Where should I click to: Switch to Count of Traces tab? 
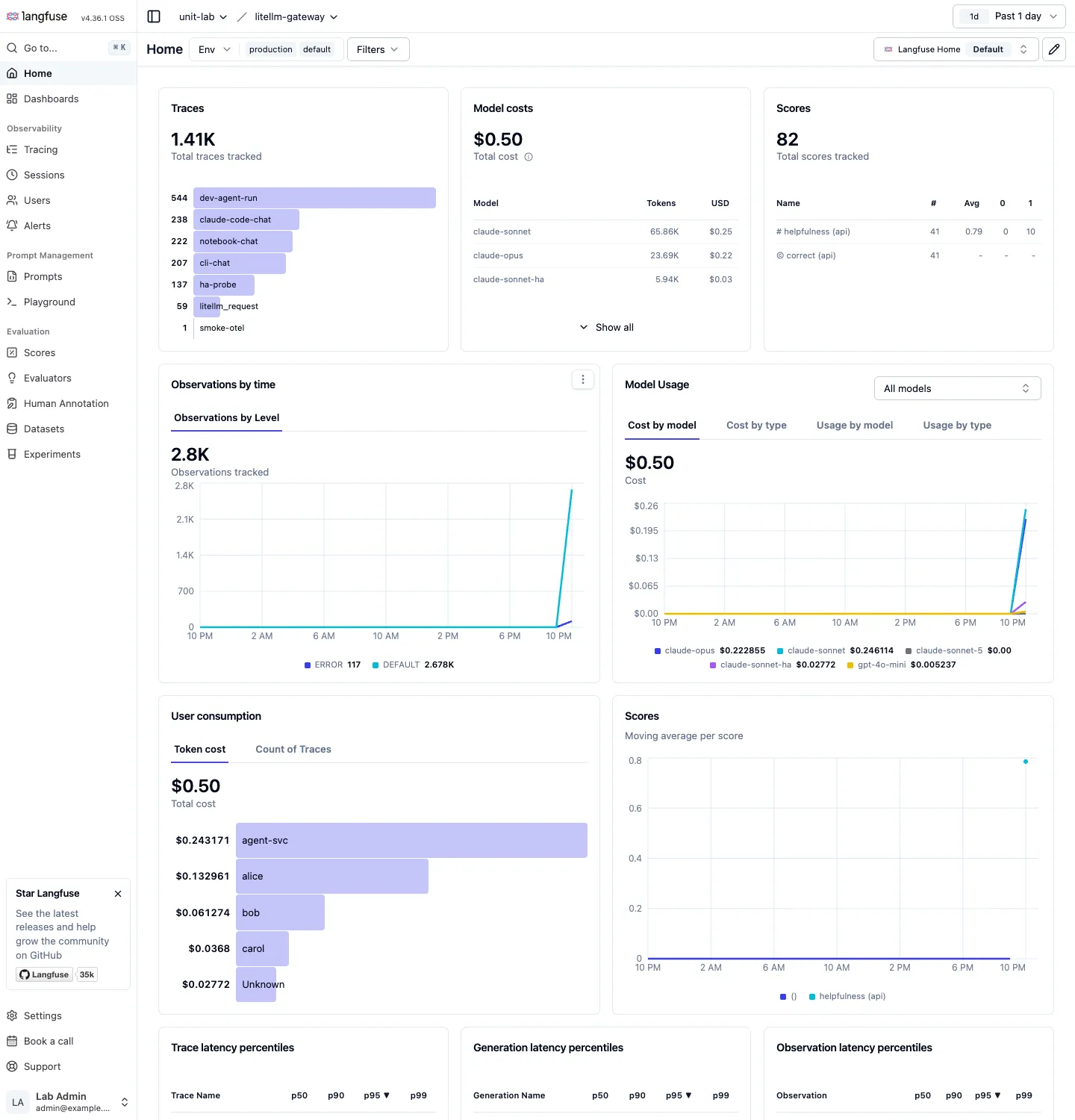pos(293,749)
